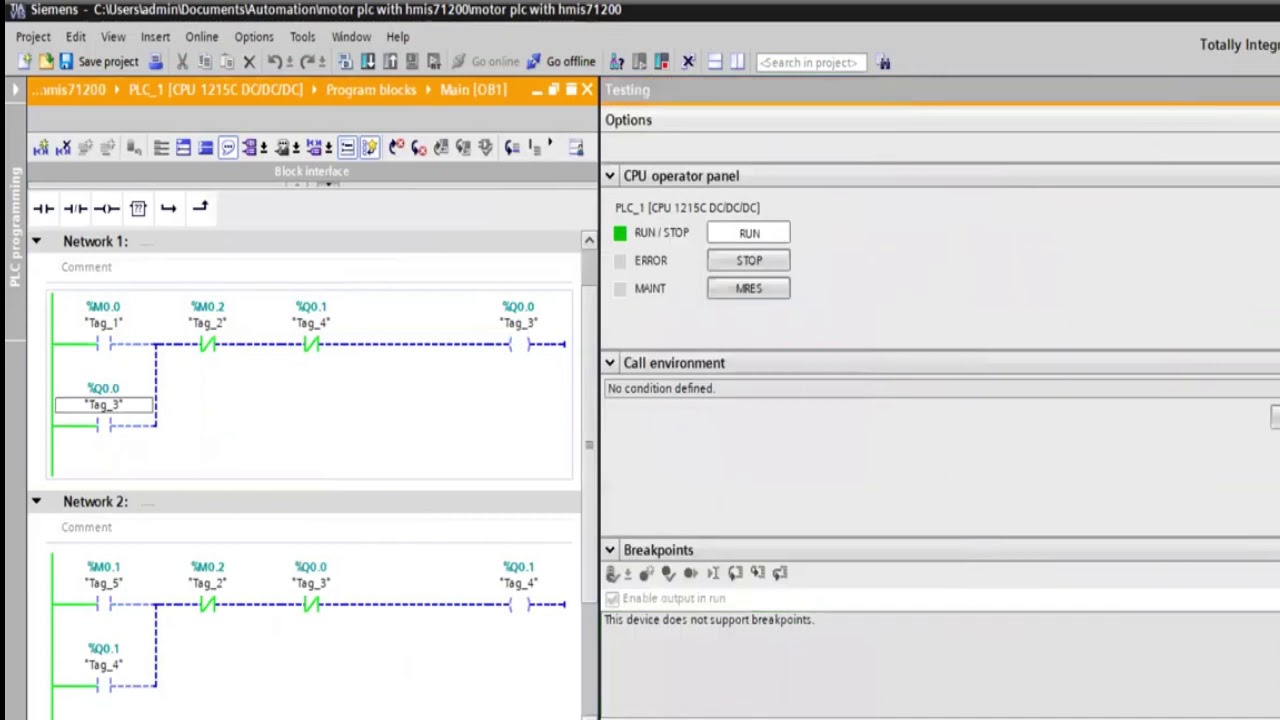
Task: Open Block interface bar
Action: (311, 172)
